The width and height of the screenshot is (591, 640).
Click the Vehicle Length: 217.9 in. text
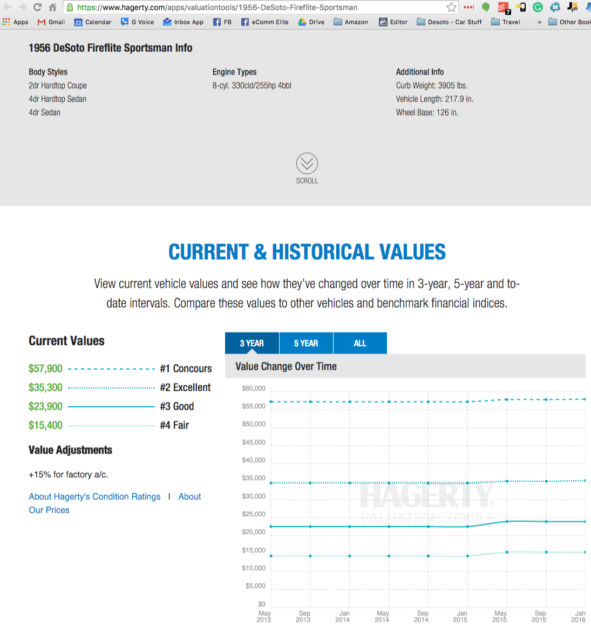tap(434, 99)
